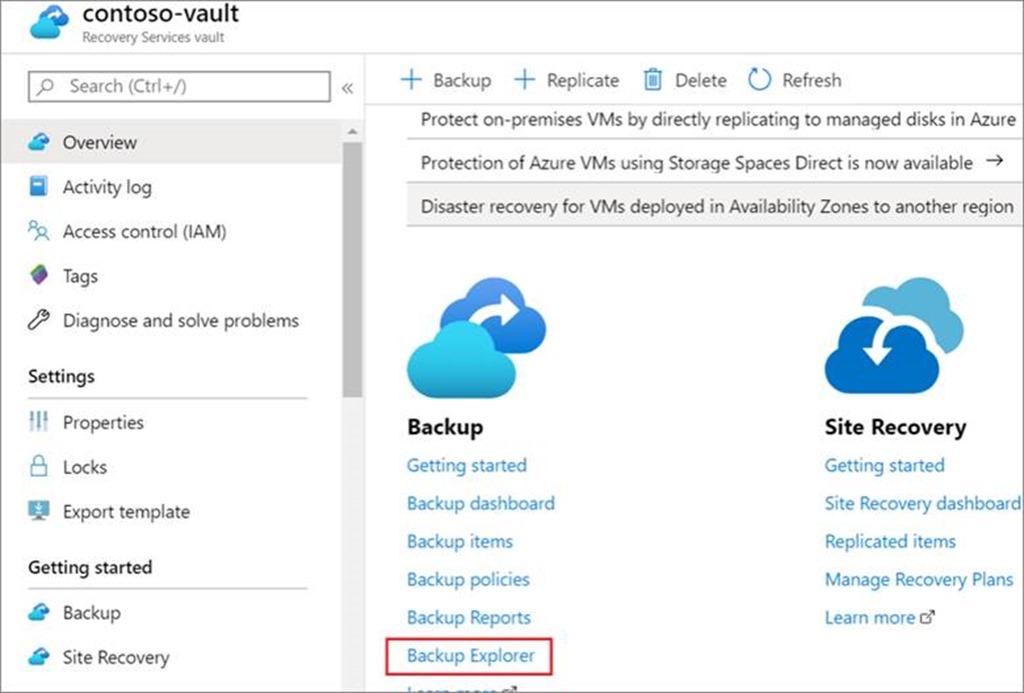Click the magnifier icon in search box
Screen dimensions: 1024x693
click(x=45, y=86)
